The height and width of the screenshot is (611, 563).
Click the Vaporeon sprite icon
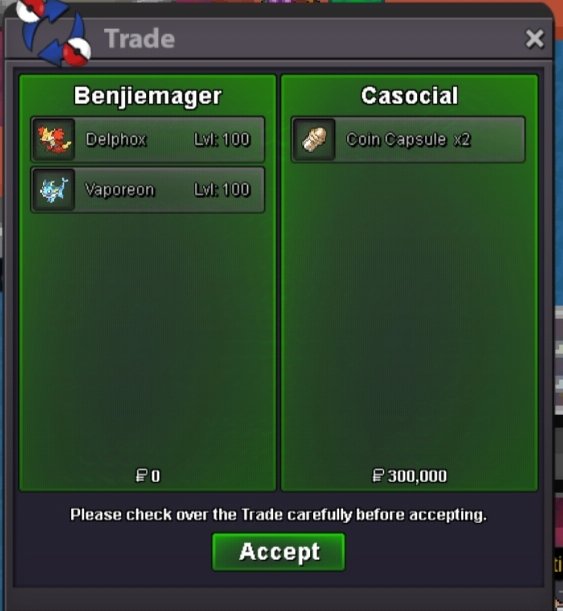coord(54,190)
